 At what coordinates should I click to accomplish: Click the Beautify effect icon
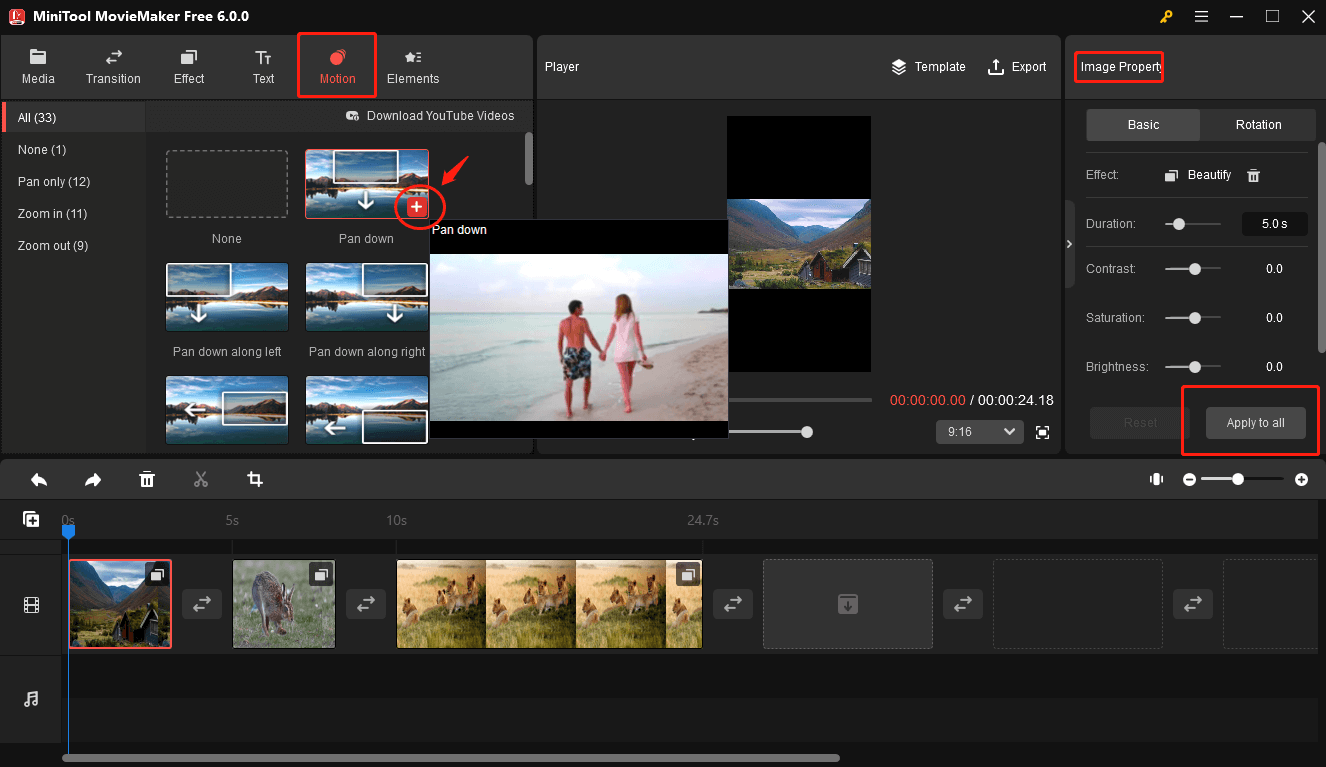coord(1172,175)
